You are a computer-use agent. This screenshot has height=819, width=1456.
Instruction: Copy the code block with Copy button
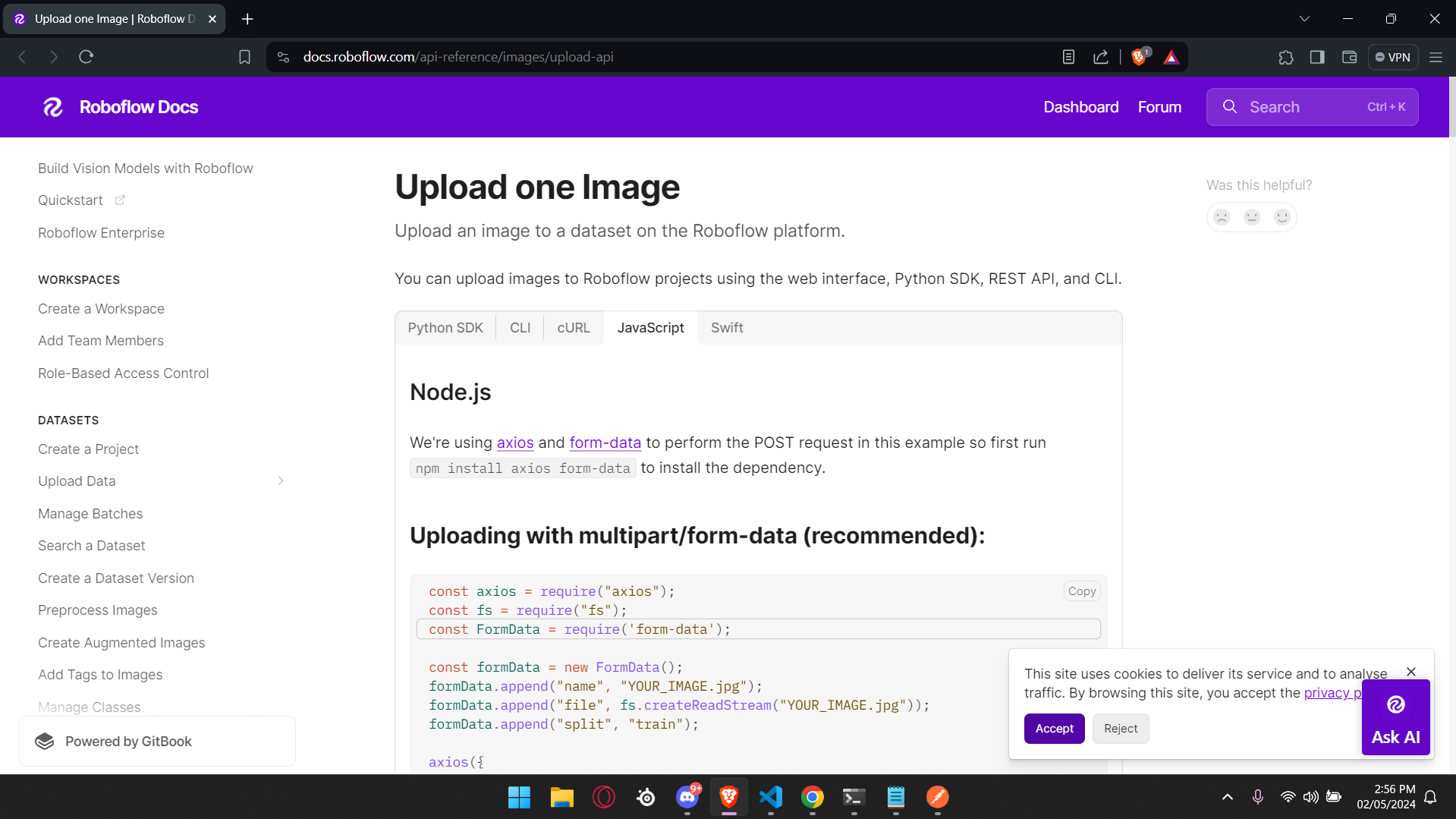(x=1081, y=591)
